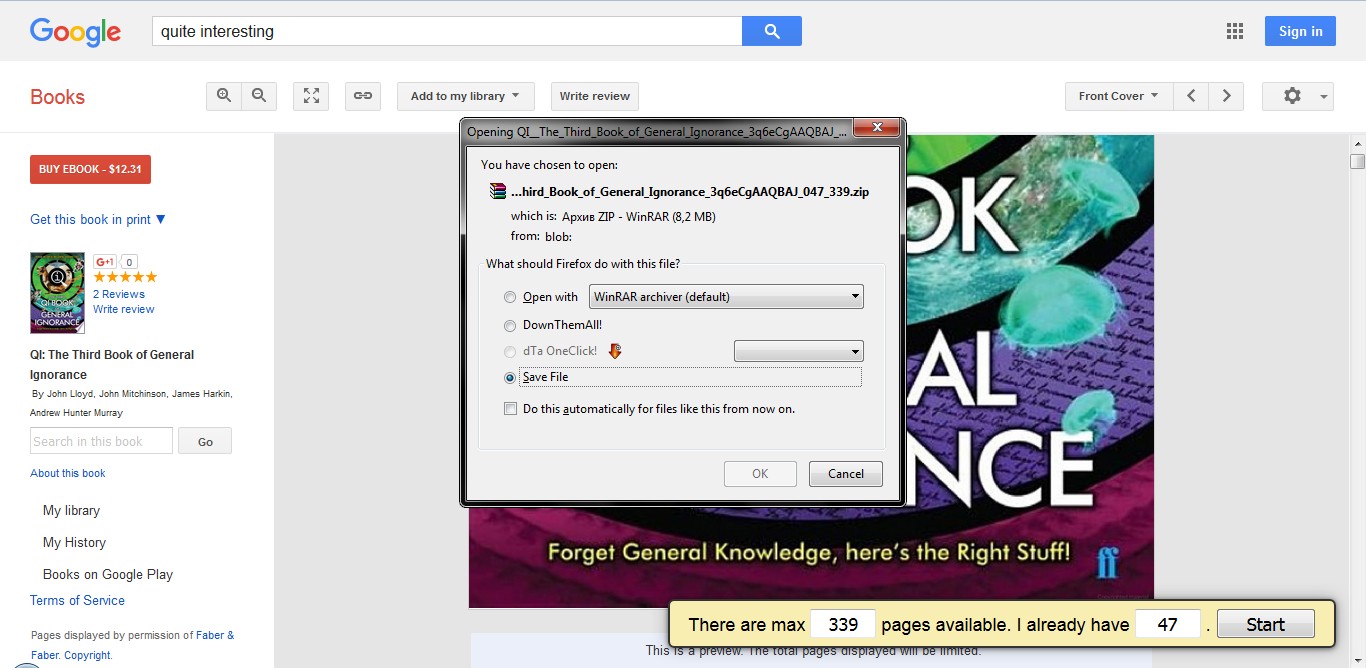
Task: Go to previous page arrow
Action: coord(1190,96)
